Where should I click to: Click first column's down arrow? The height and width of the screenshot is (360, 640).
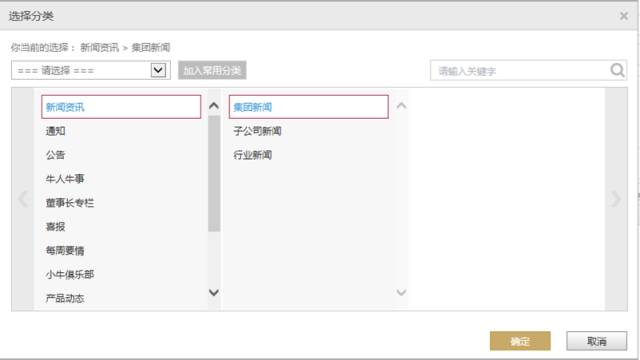[x=214, y=292]
